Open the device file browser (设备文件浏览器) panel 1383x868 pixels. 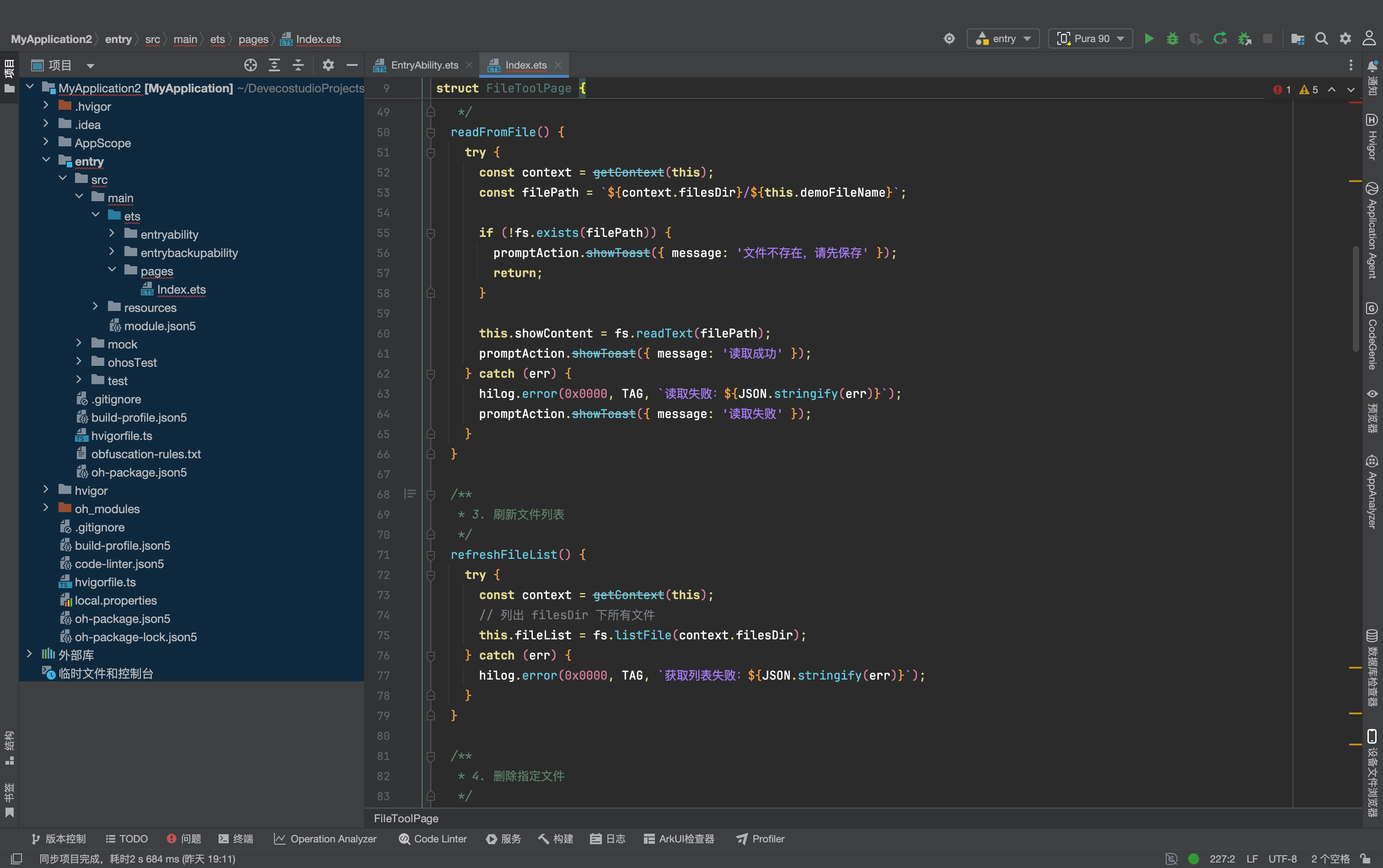(x=1372, y=773)
